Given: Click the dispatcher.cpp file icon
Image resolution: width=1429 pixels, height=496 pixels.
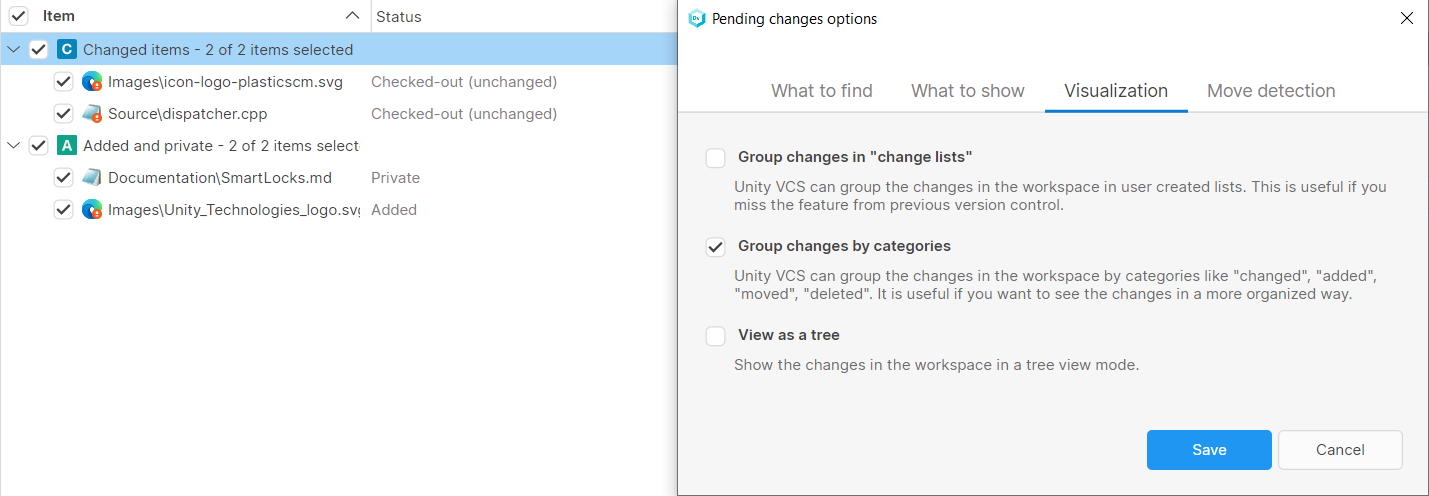Looking at the screenshot, I should point(92,114).
